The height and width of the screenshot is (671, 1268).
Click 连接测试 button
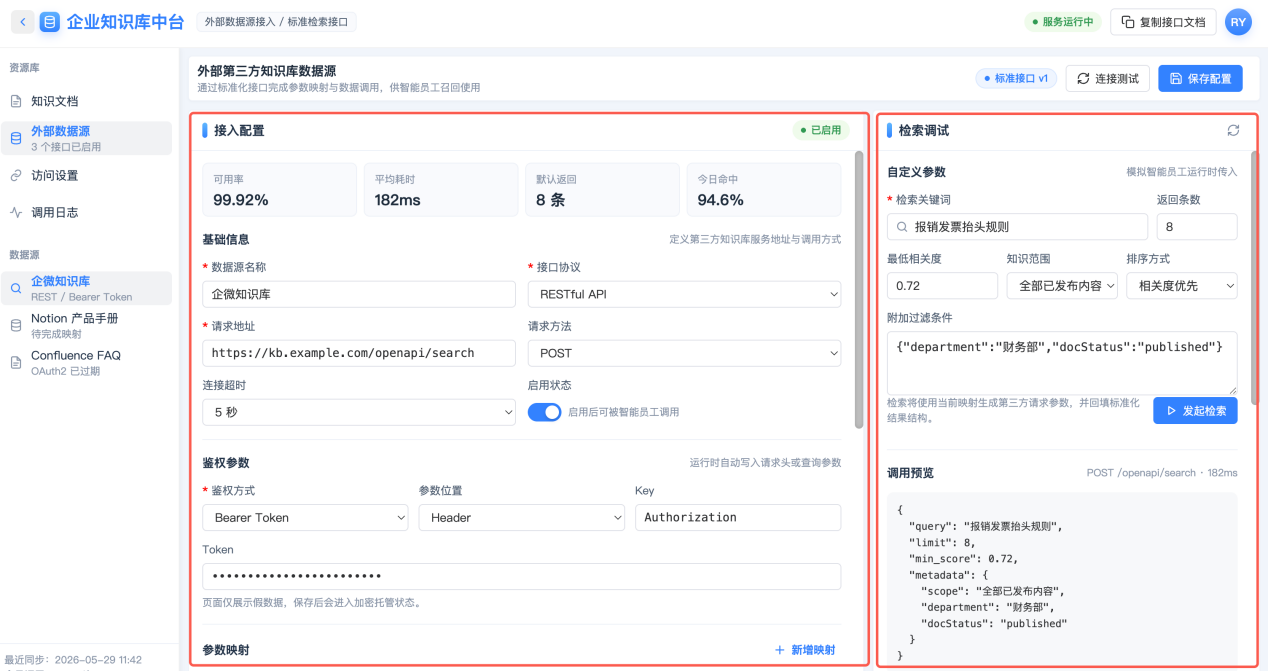point(1107,78)
